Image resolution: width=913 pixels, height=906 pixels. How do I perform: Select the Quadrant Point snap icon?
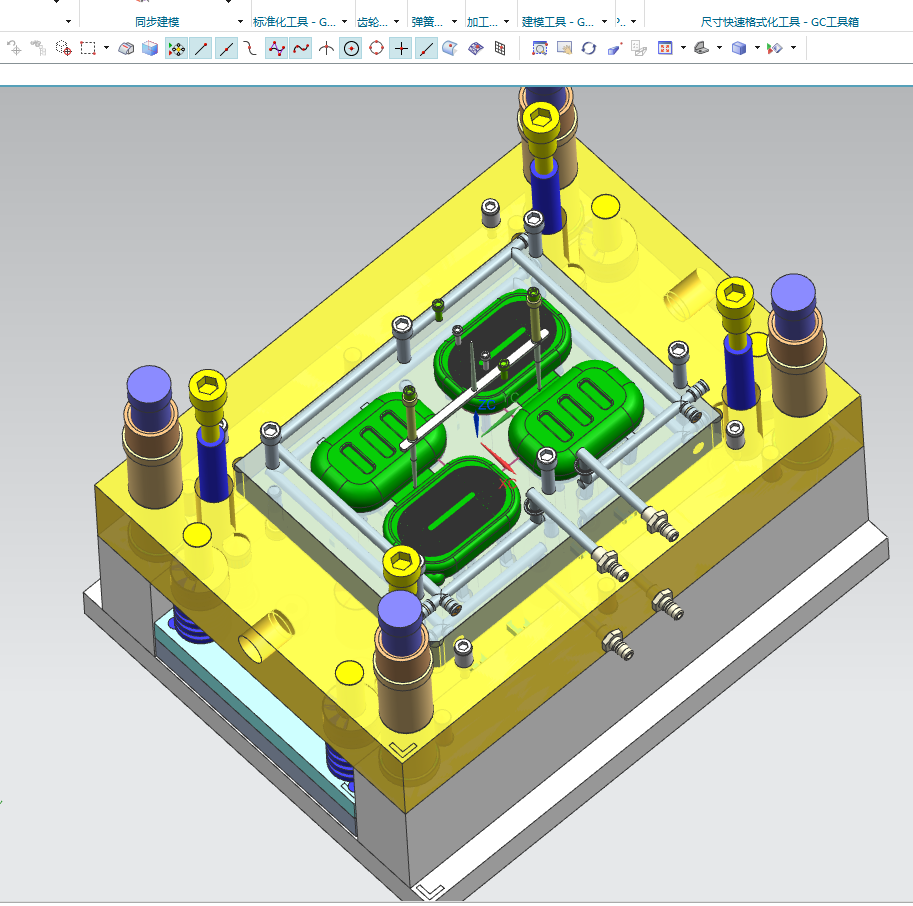point(376,48)
